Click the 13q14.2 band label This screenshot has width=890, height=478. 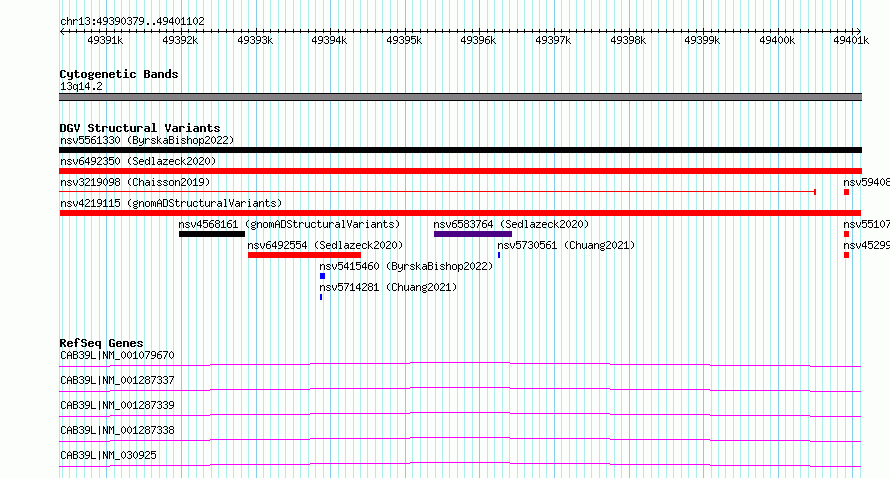tap(81, 86)
